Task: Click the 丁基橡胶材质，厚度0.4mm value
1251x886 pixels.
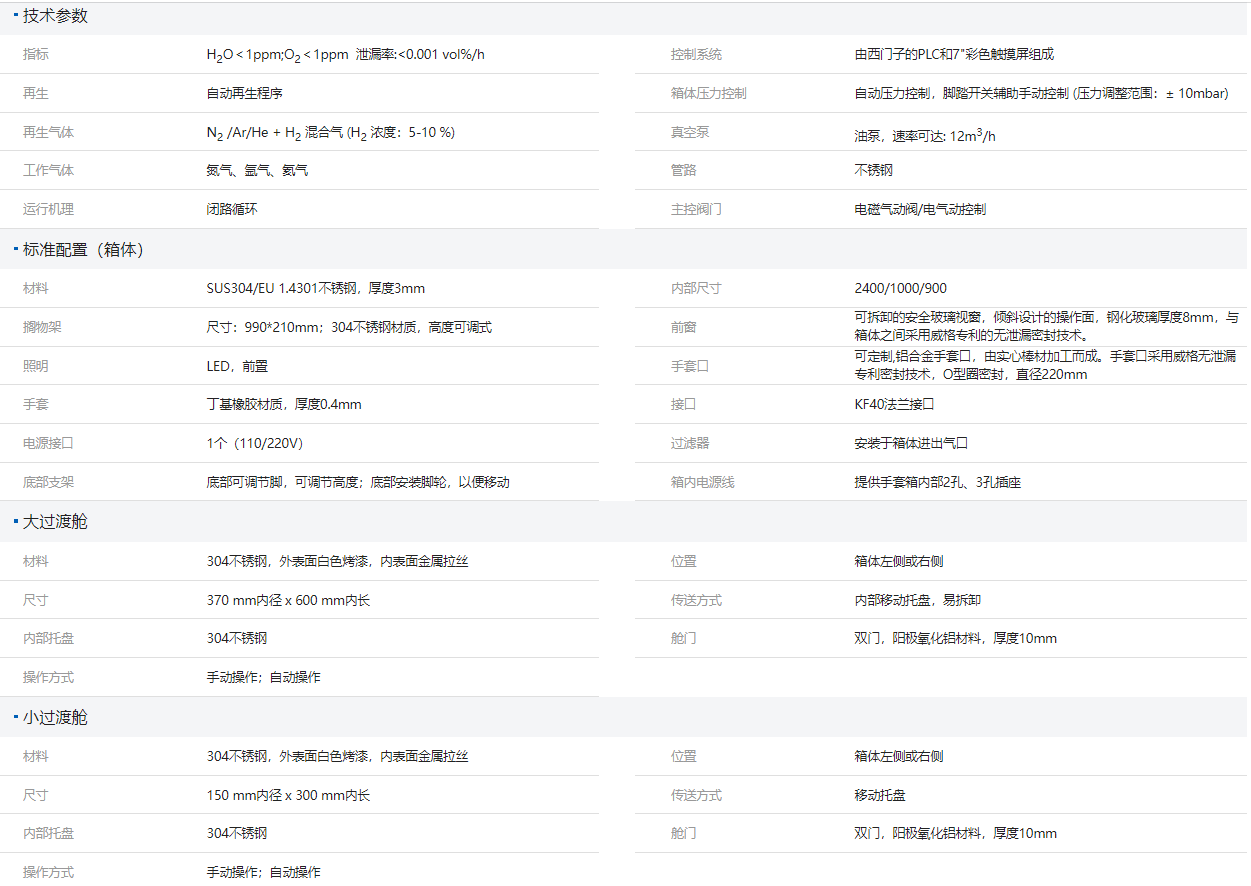Action: pyautogui.click(x=284, y=405)
